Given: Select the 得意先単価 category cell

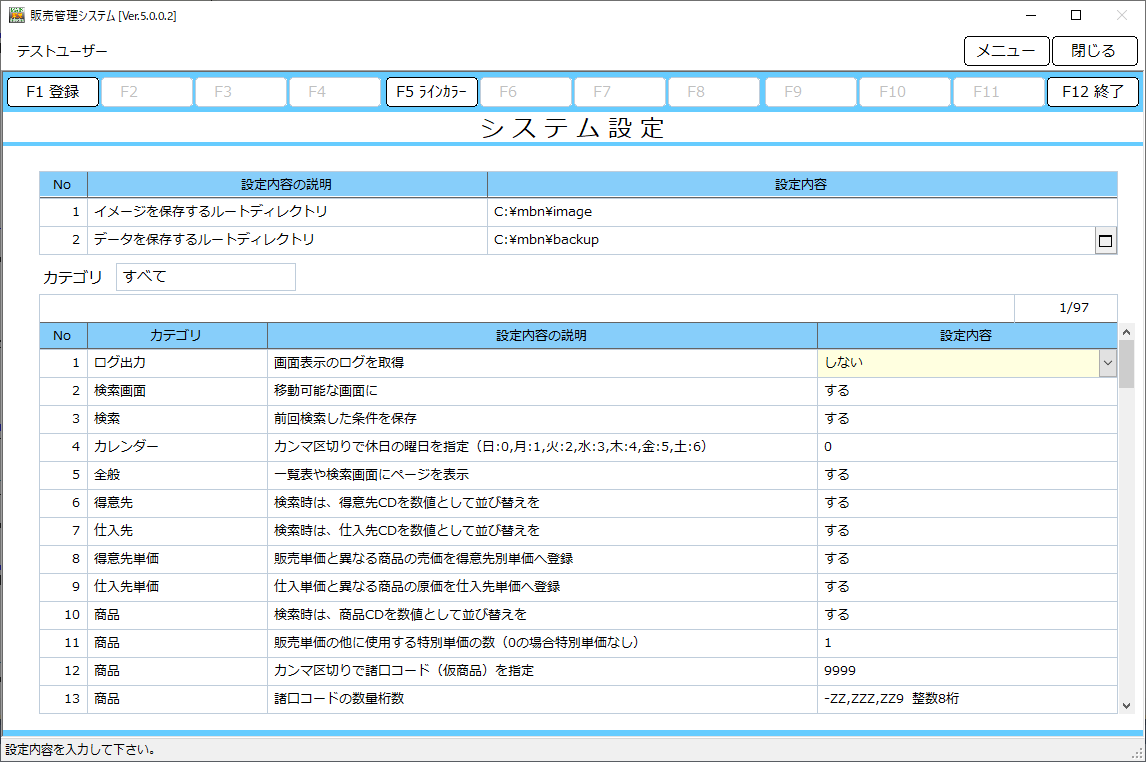Looking at the screenshot, I should point(177,559).
